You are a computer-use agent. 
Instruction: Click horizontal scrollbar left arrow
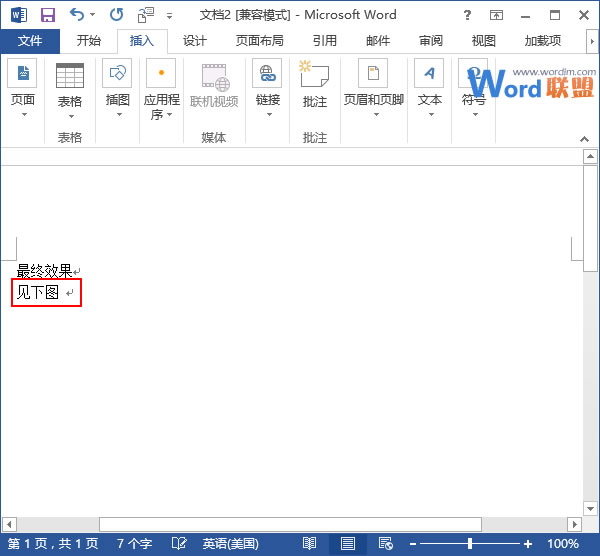coord(9,524)
